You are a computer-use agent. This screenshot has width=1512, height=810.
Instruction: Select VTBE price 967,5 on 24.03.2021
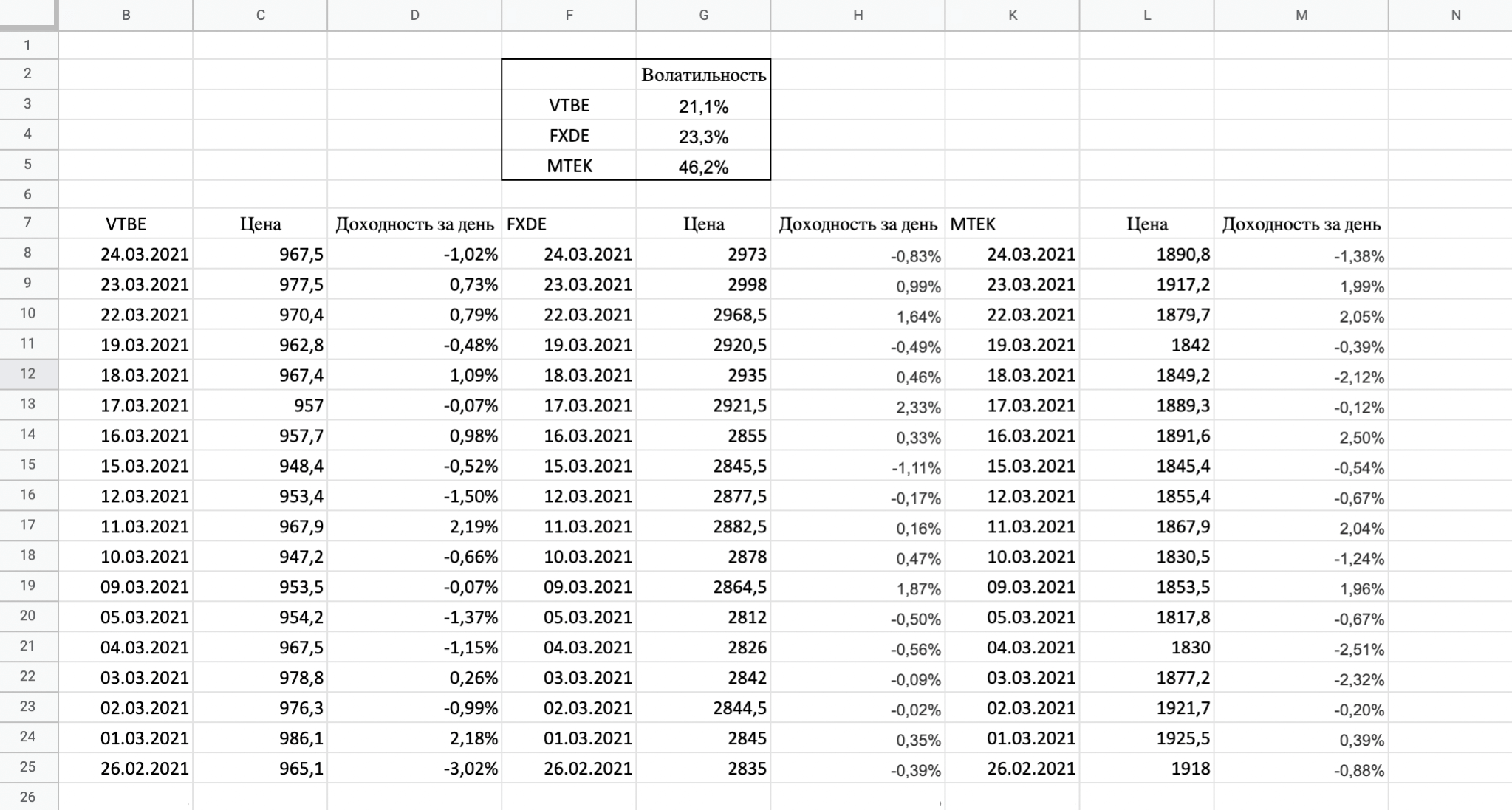click(x=260, y=254)
